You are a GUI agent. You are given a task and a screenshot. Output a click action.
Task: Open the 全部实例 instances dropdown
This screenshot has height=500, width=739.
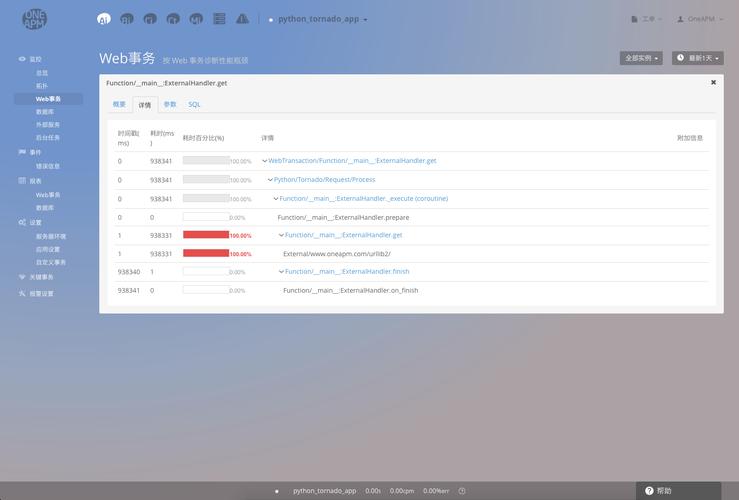point(641,58)
